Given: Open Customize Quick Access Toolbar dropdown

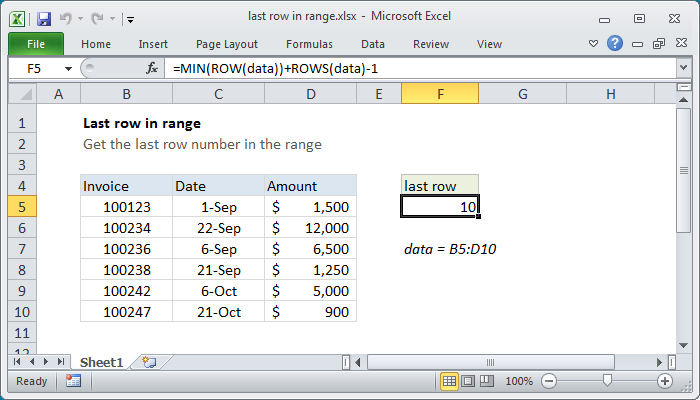Looking at the screenshot, I should coord(131,18).
